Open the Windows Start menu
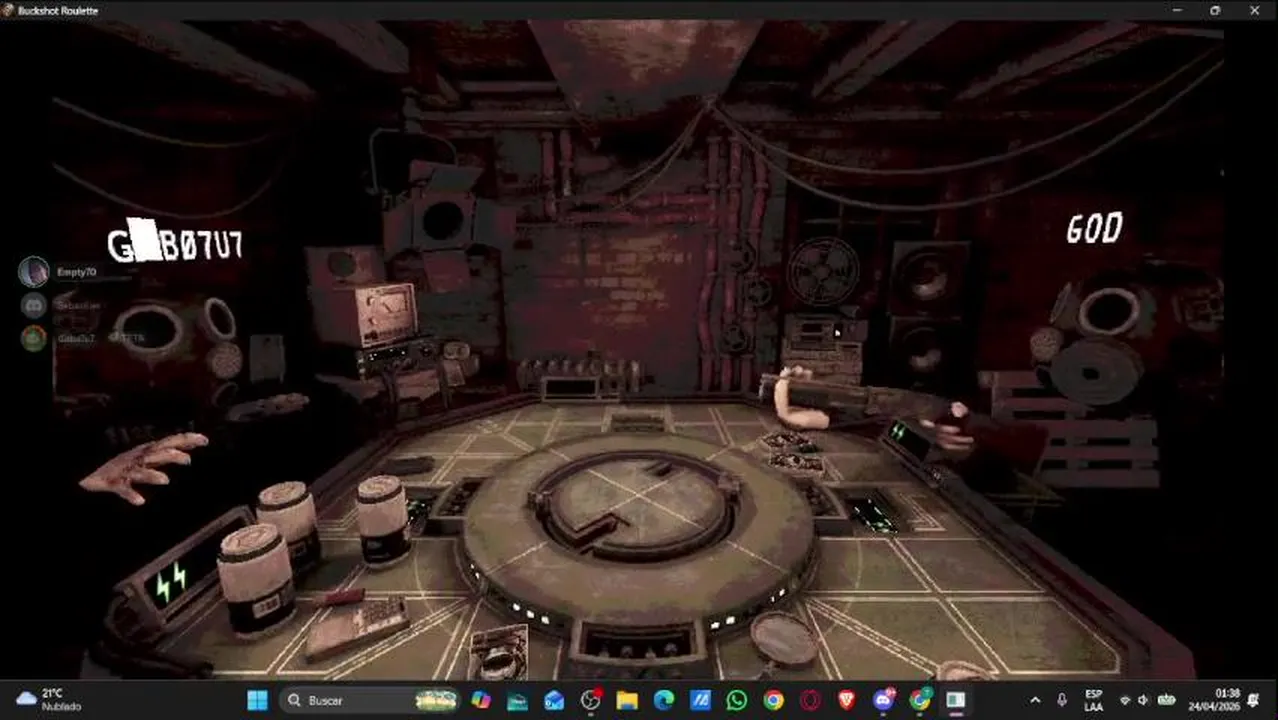The image size is (1278, 720). point(257,700)
